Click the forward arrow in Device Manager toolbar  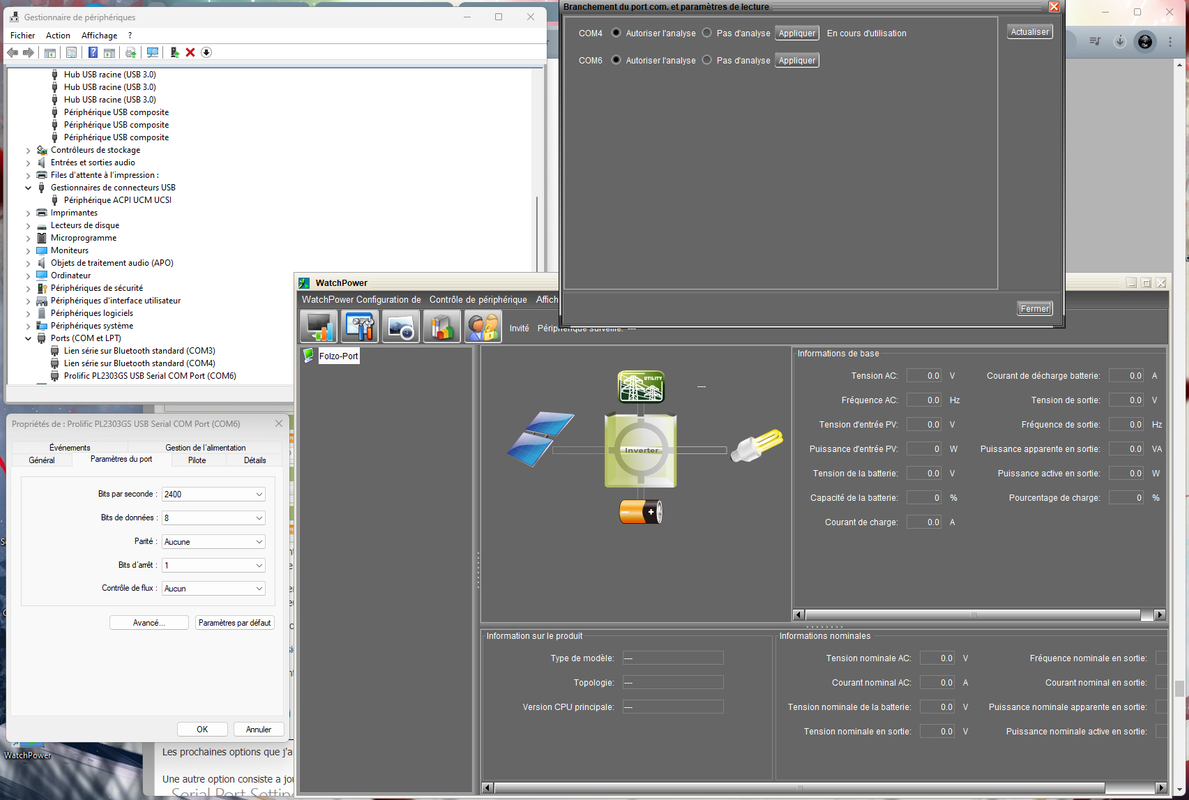[x=28, y=52]
